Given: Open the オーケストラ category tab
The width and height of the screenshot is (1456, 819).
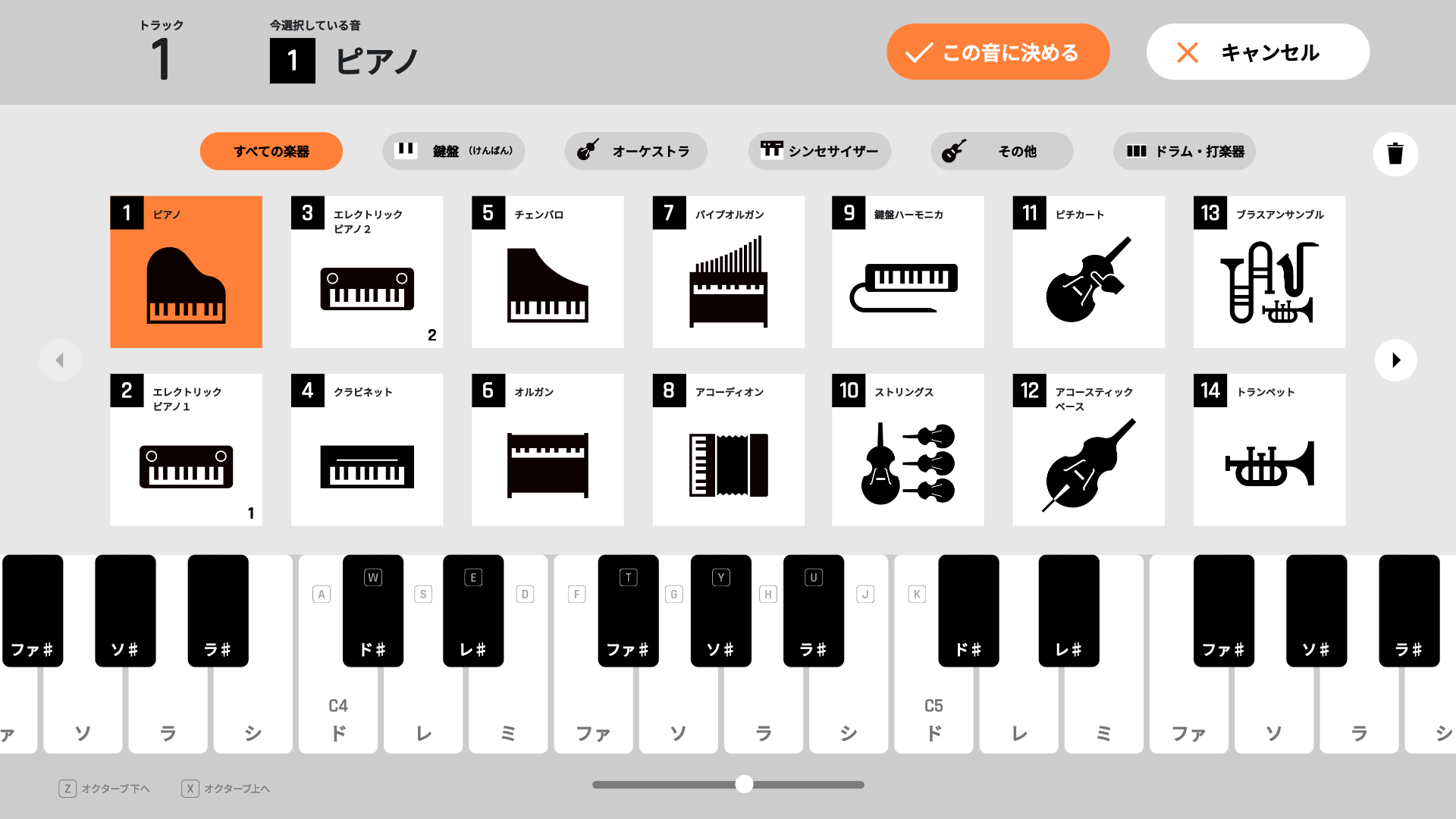Looking at the screenshot, I should [635, 151].
